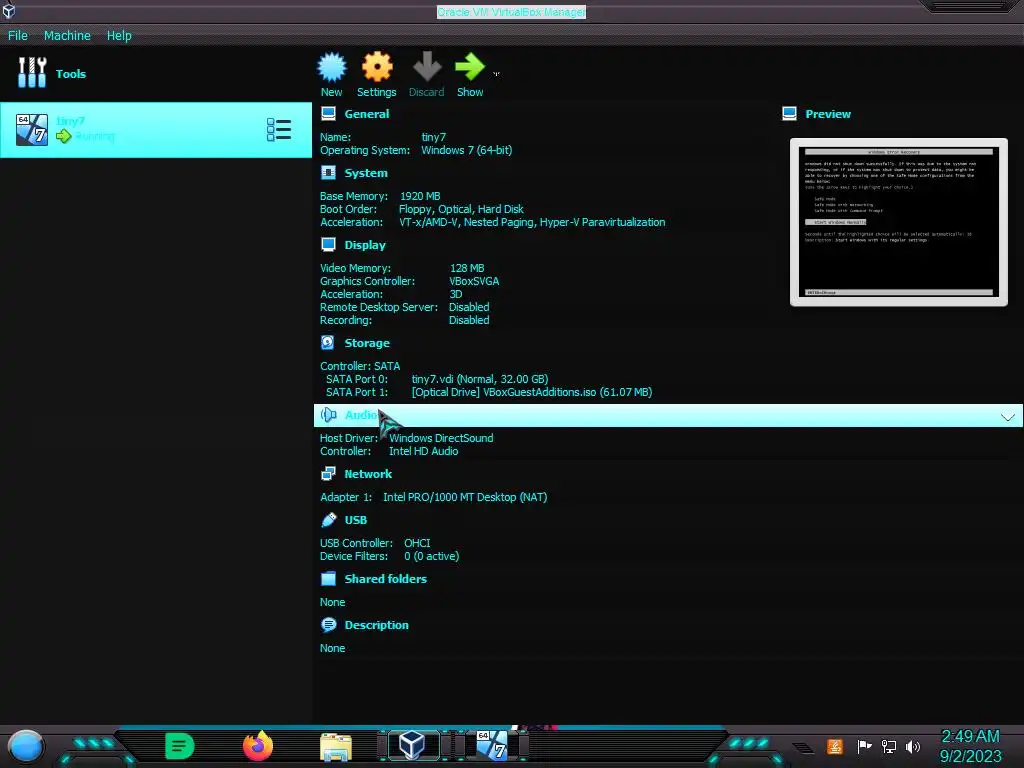
Task: Click the Remote Desktop Server 'Disabled' value
Action: 469,307
